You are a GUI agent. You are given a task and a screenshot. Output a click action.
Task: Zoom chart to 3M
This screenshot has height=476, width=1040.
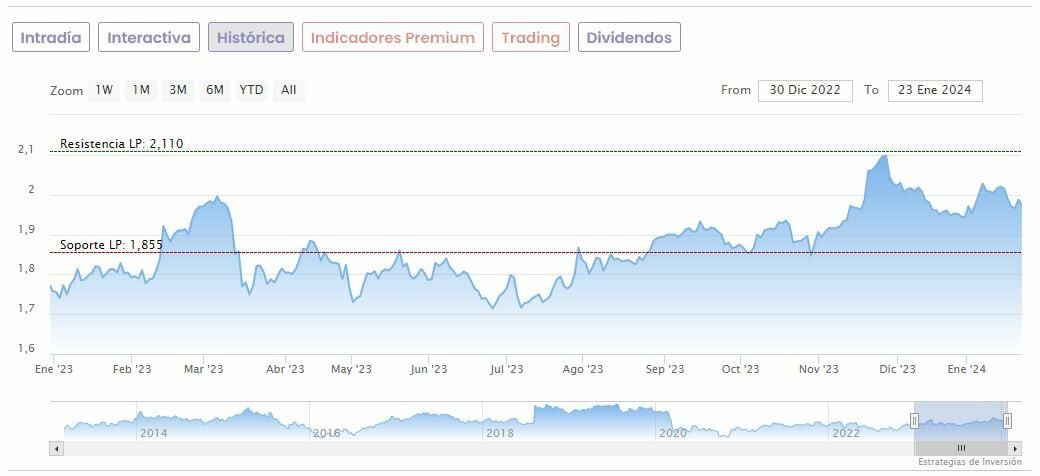178,90
